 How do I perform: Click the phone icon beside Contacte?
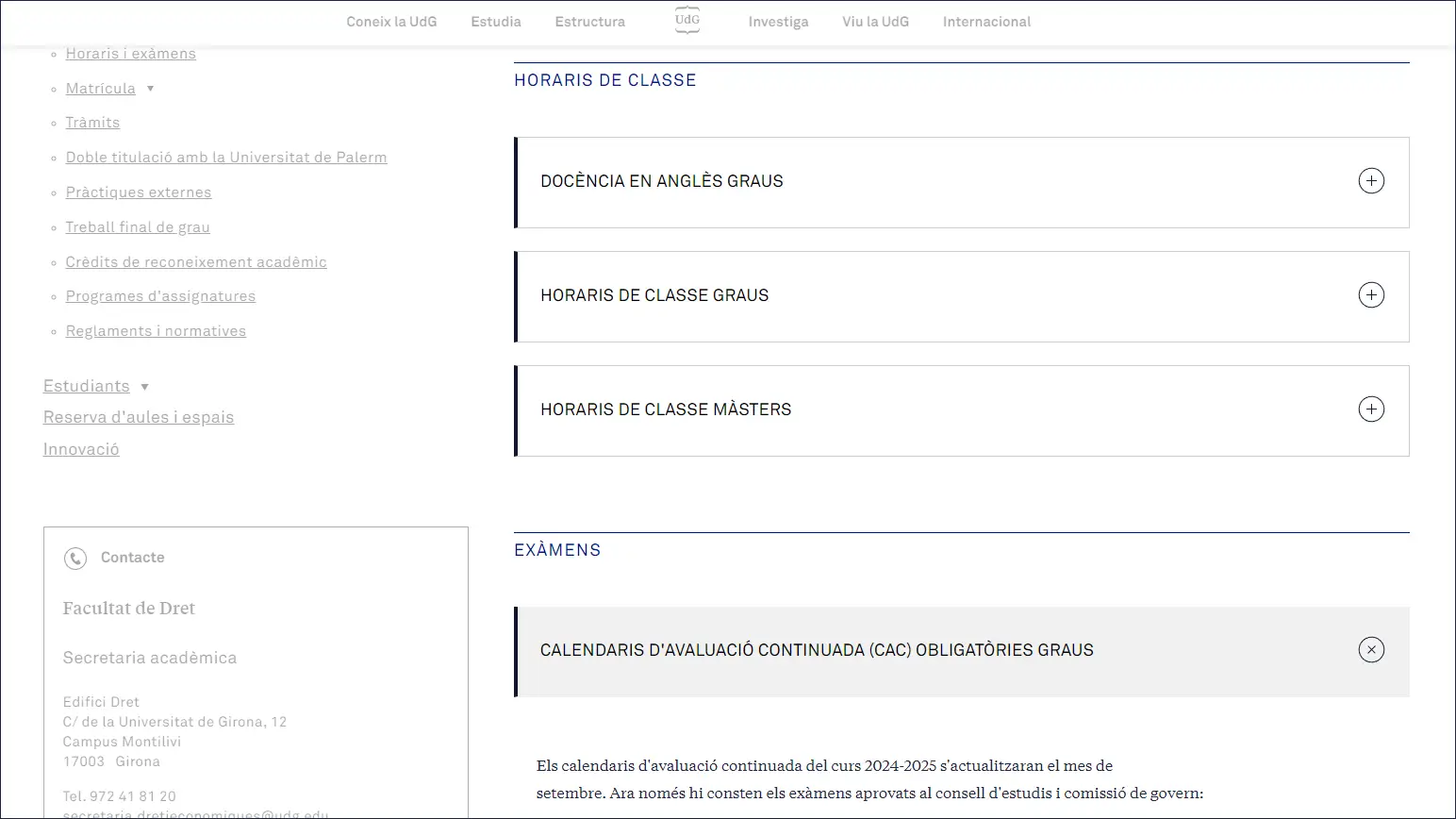point(75,559)
